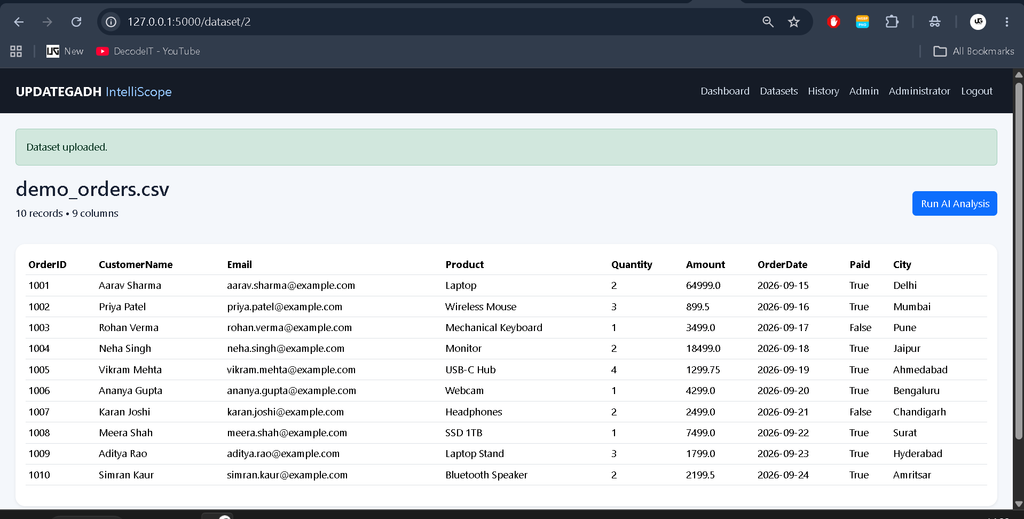The width and height of the screenshot is (1024, 519).
Task: Click the browser forward arrow
Action: click(47, 22)
